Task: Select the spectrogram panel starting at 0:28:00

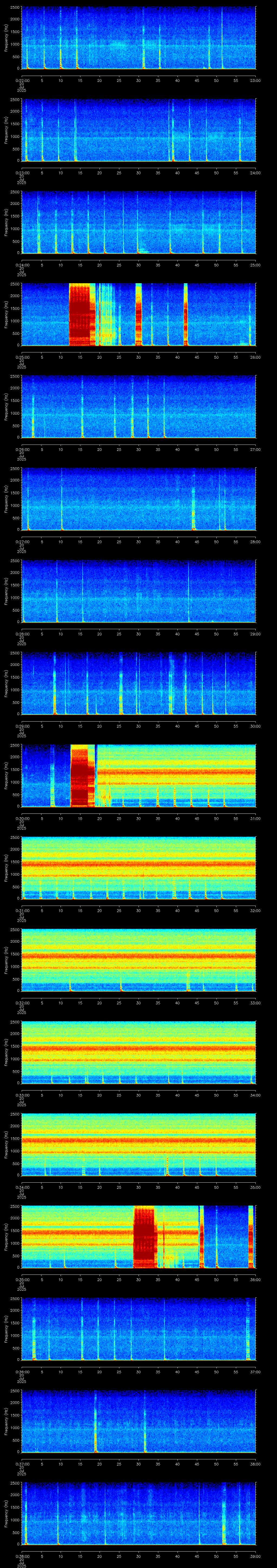Action: point(139,591)
